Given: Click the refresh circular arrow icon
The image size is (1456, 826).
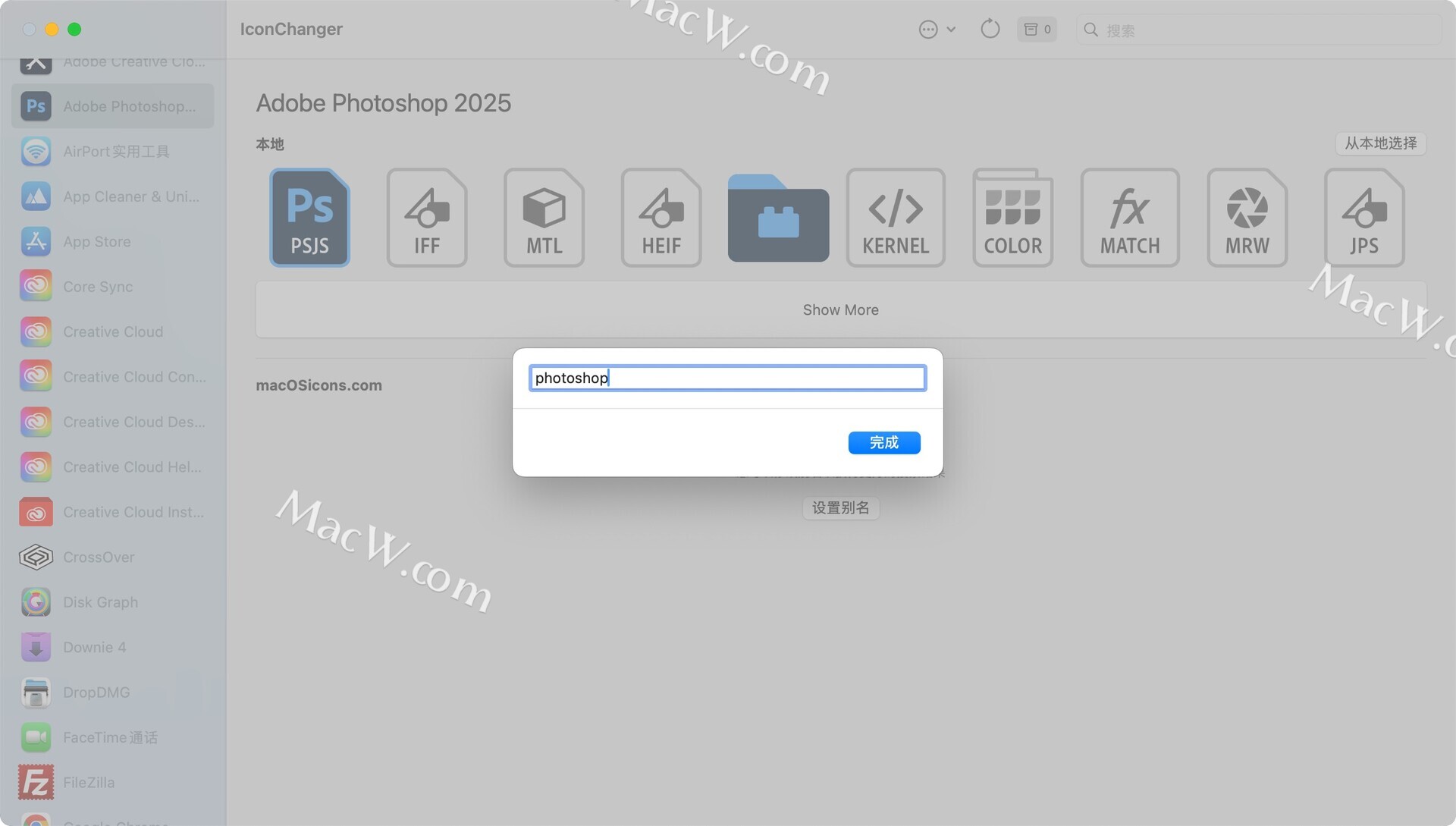Looking at the screenshot, I should (x=990, y=30).
